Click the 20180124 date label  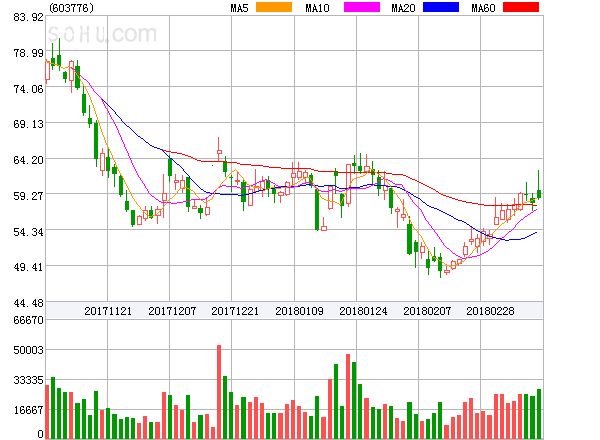(x=363, y=311)
